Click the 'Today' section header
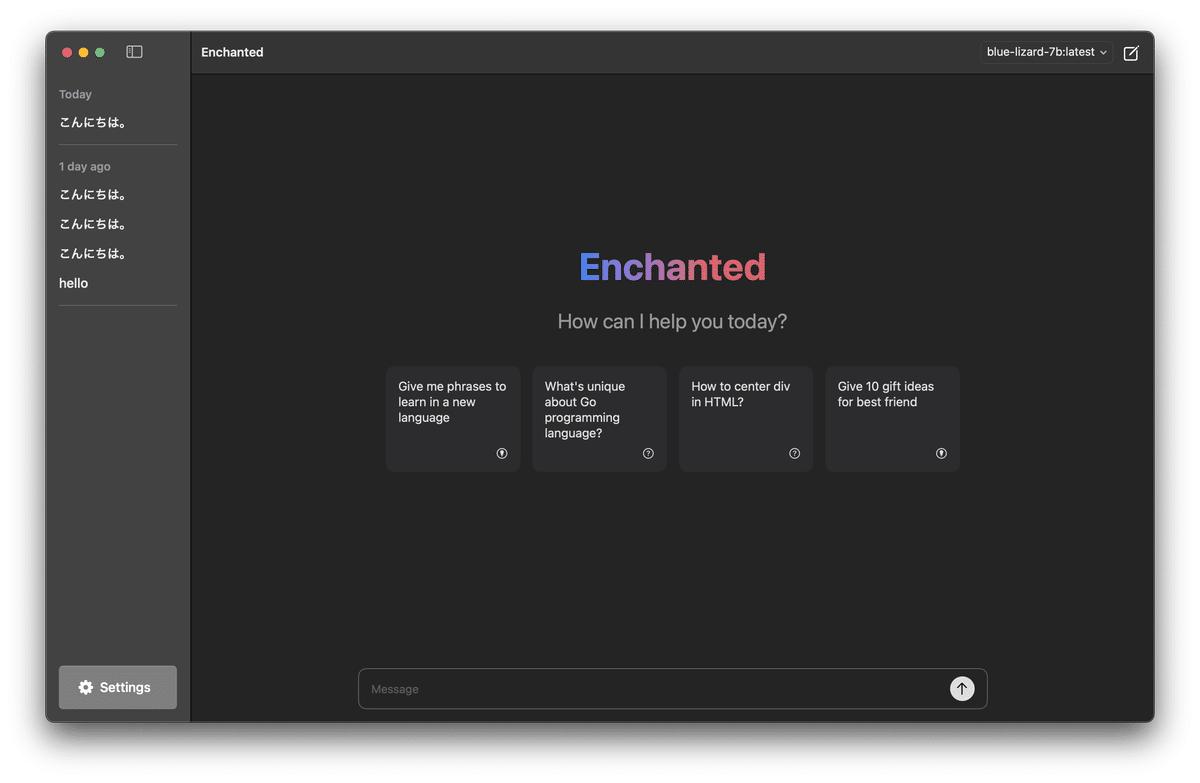 [x=75, y=94]
